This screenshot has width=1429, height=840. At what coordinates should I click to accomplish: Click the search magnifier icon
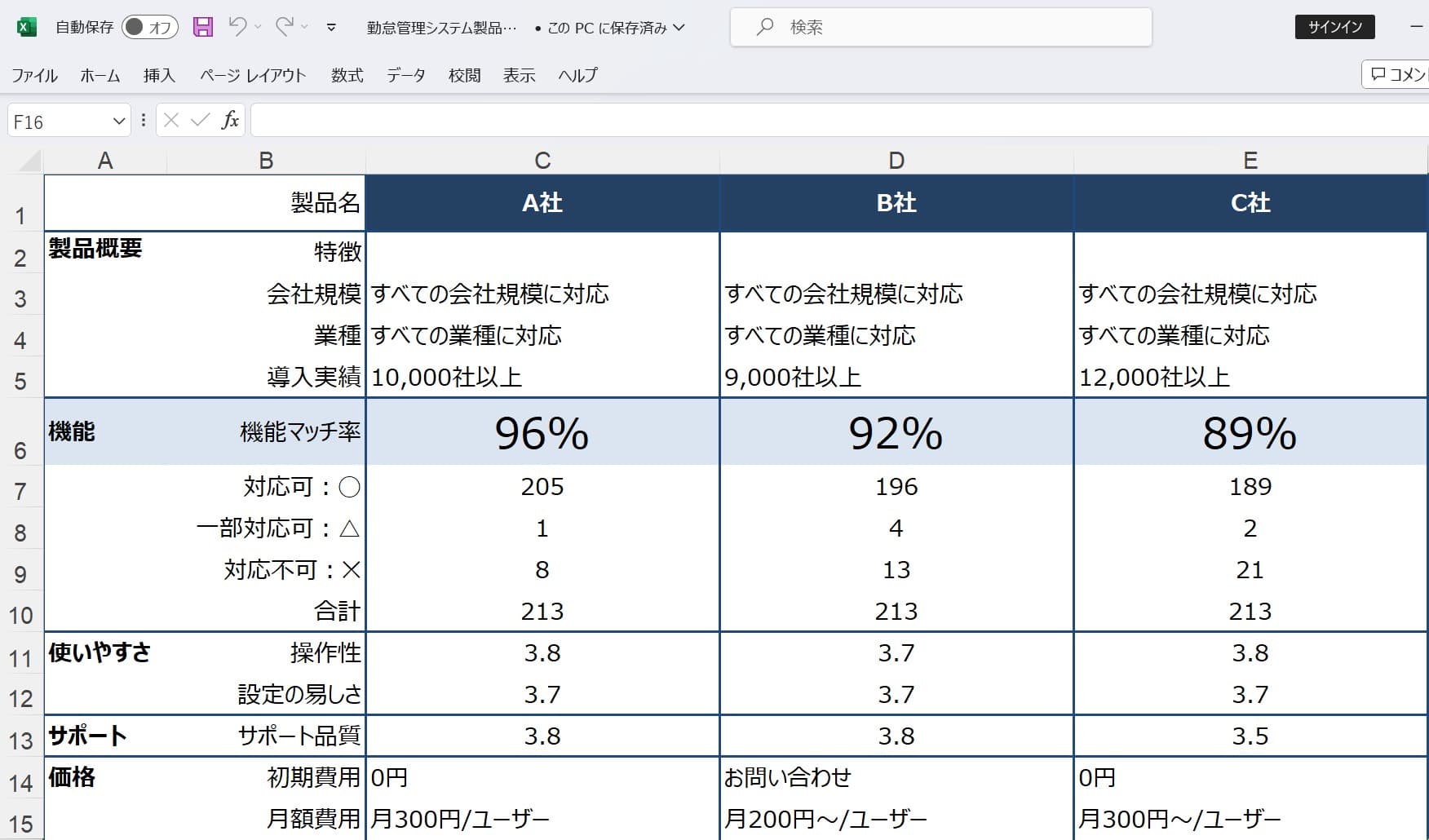(x=763, y=26)
